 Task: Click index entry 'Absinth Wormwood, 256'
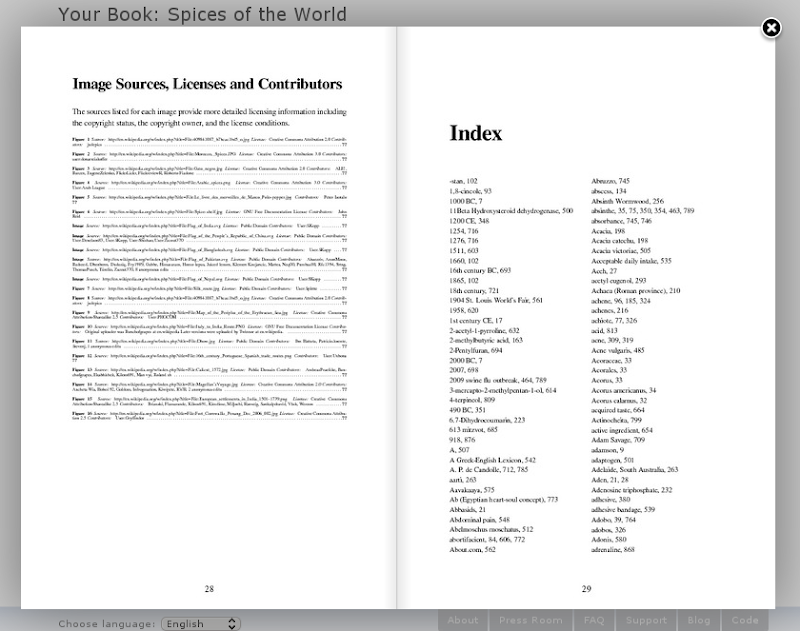628,201
